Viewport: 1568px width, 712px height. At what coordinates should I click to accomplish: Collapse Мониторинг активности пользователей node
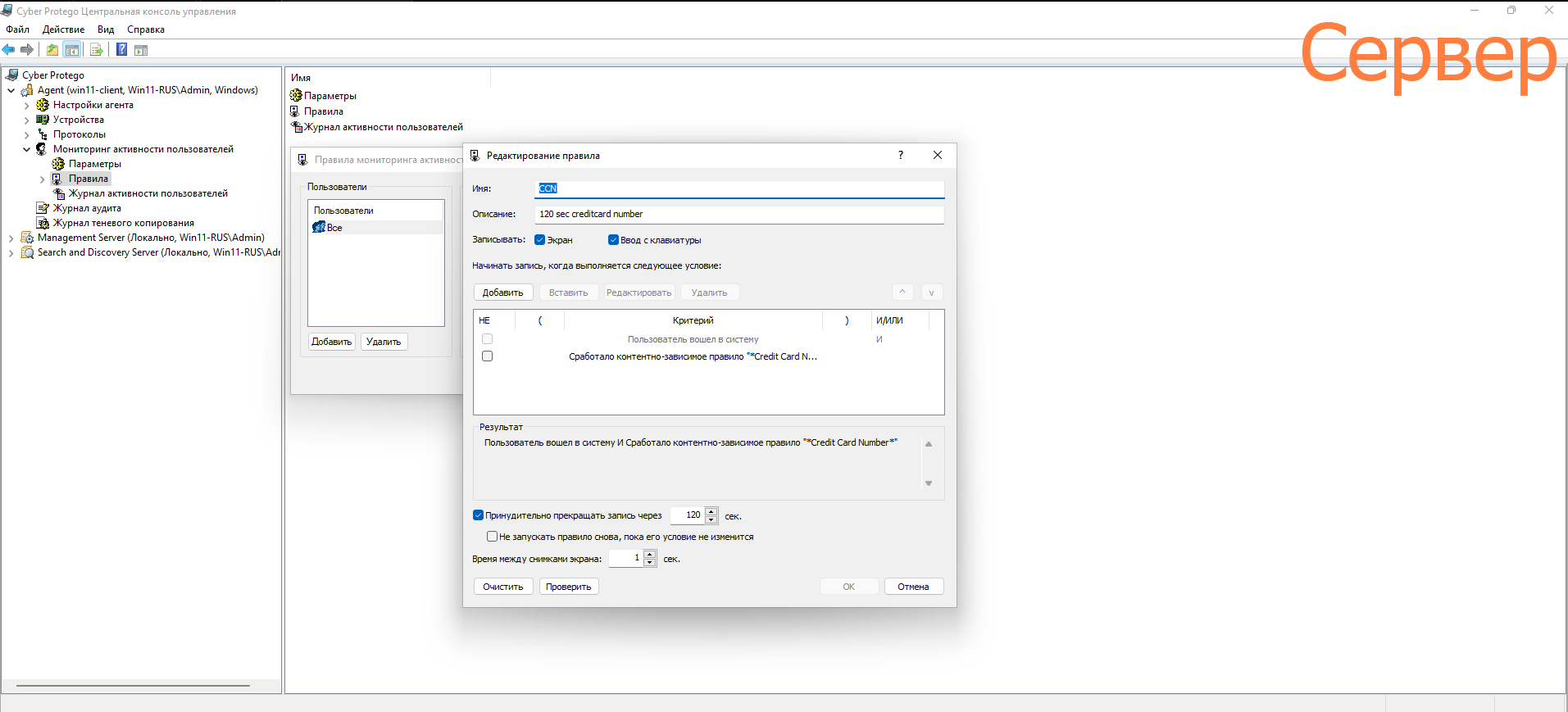pyautogui.click(x=27, y=149)
